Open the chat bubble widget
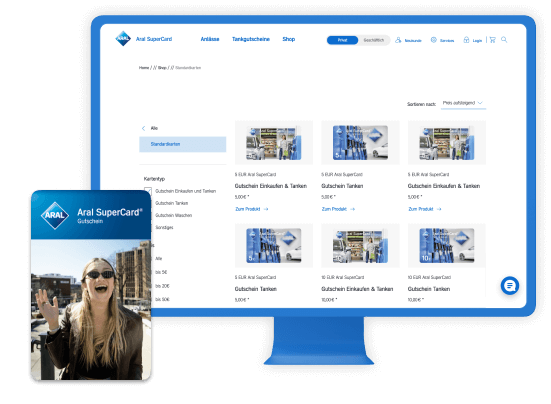 tap(510, 286)
